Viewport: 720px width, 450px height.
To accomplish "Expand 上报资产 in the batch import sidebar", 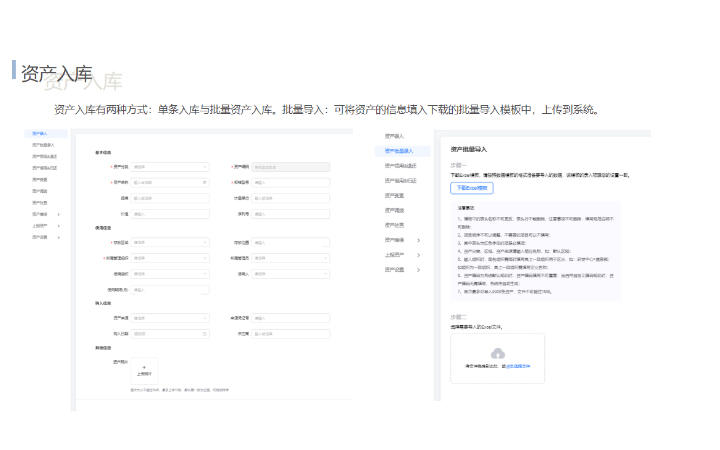I will click(x=418, y=254).
